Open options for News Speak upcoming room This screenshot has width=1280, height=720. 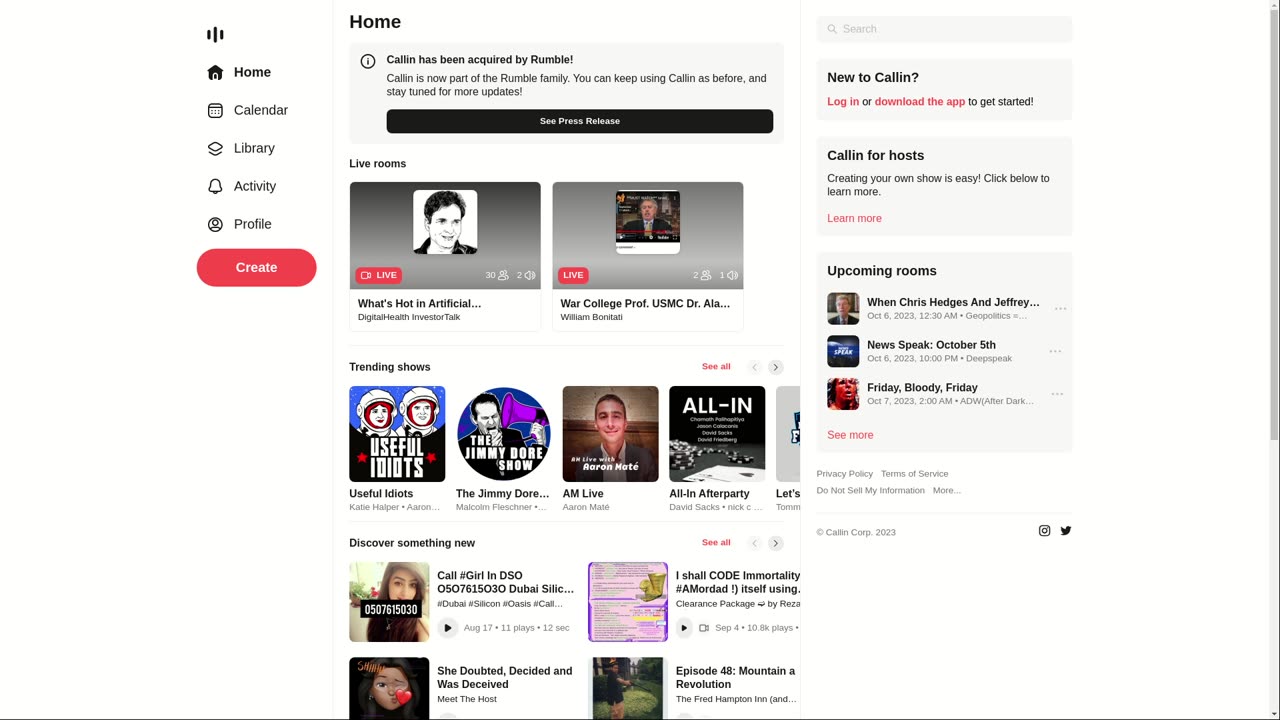point(1055,351)
